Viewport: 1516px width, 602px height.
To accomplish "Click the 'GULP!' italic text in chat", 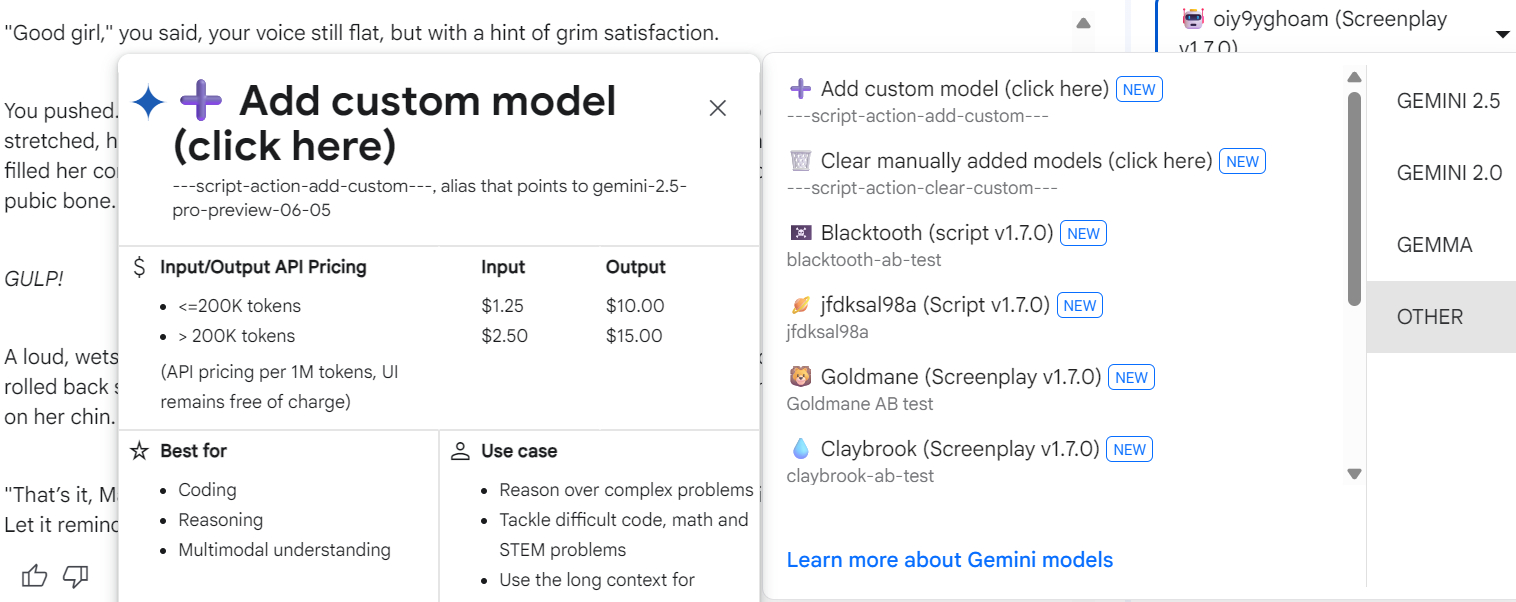I will click(x=34, y=279).
